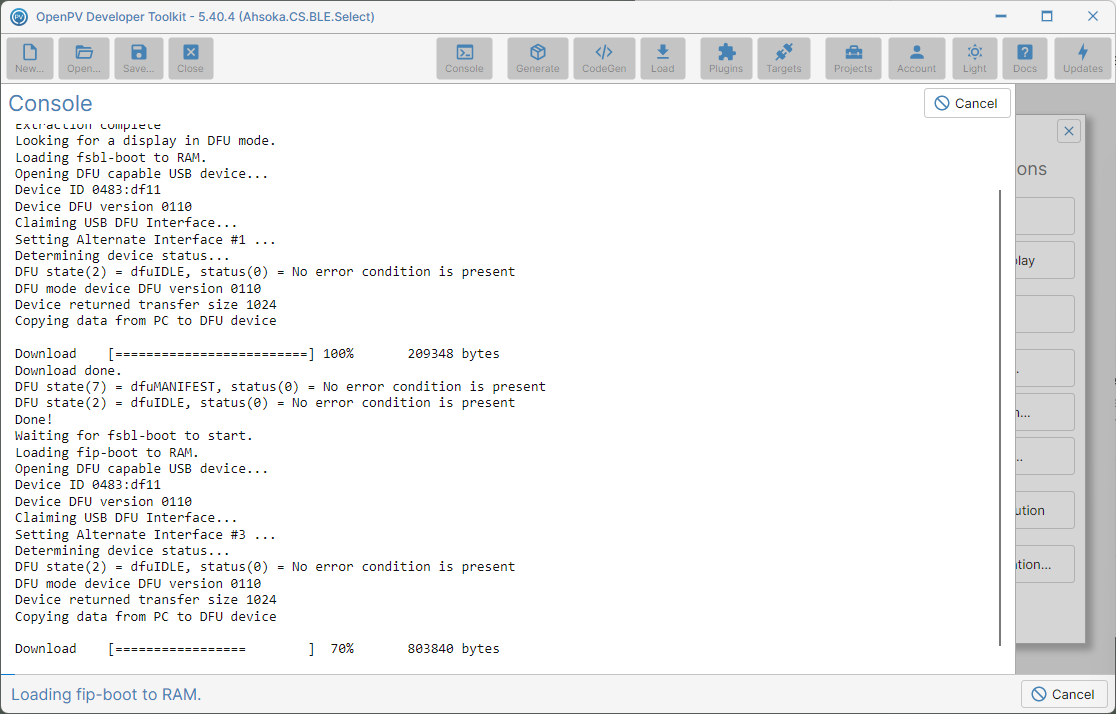Viewport: 1116px width, 714px height.
Task: Click the OpenPV app logo in title bar
Action: pos(19,16)
